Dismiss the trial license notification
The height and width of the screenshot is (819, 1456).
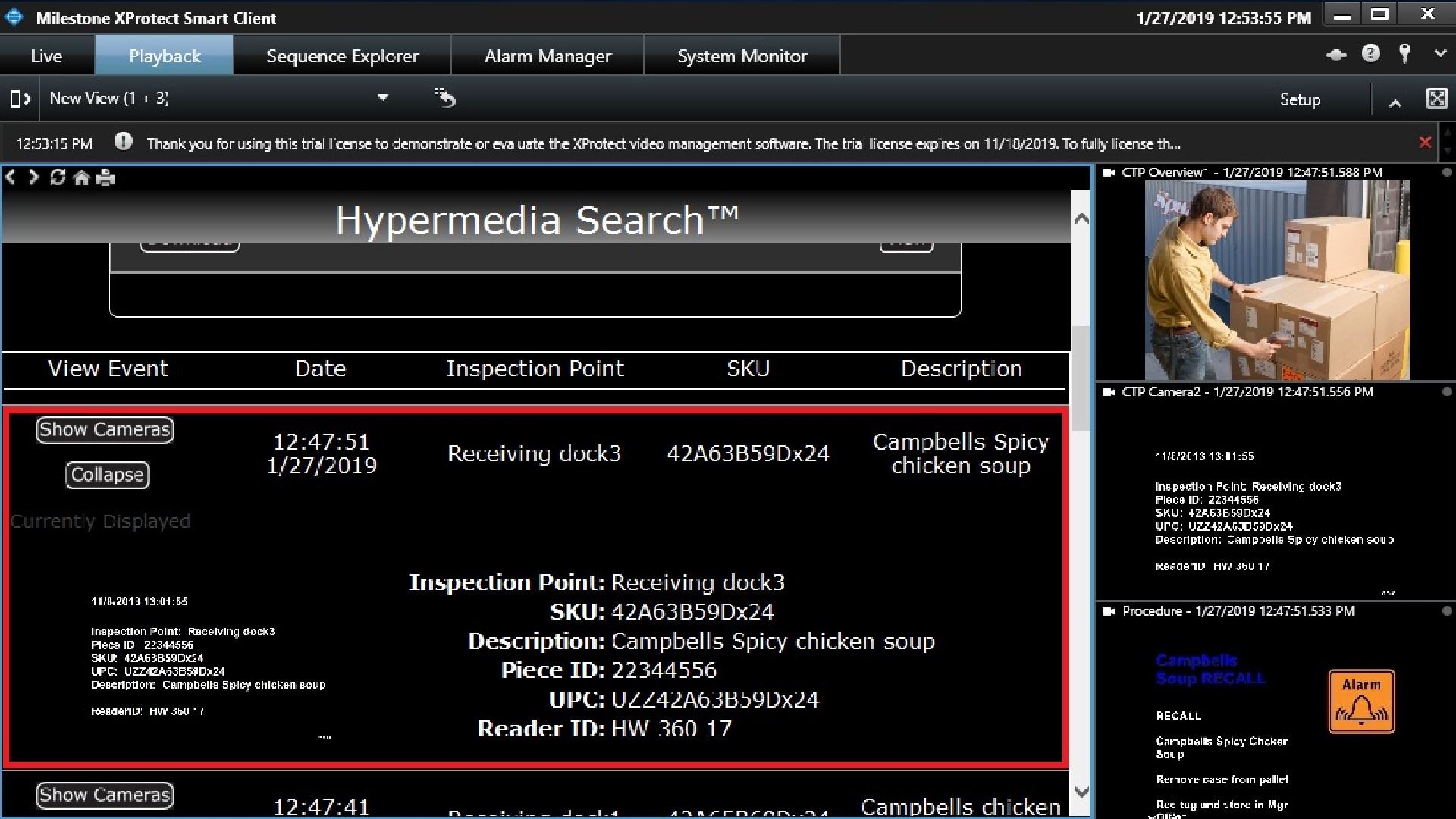click(x=1425, y=143)
